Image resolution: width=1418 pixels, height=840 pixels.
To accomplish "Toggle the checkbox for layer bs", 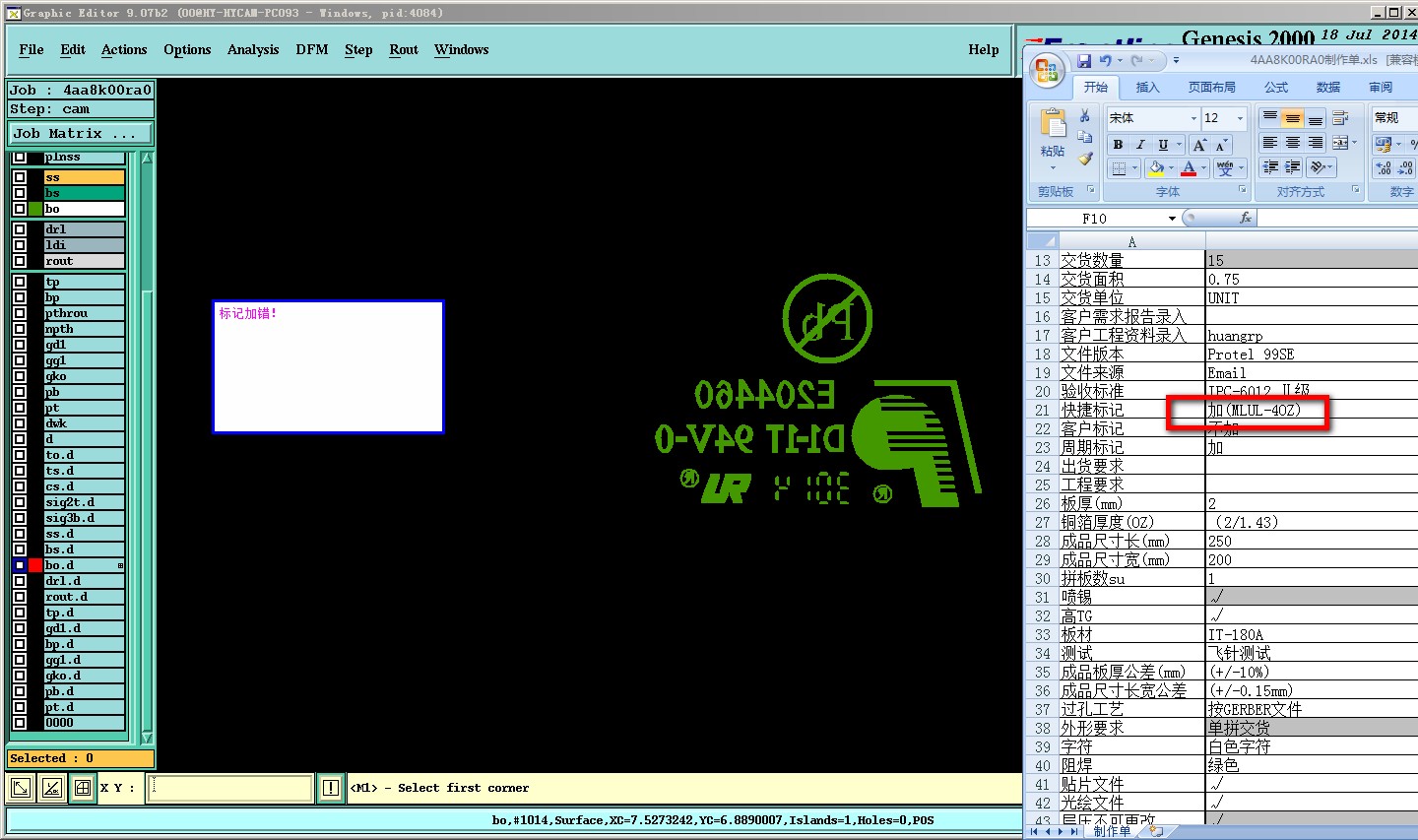I will [x=20, y=193].
